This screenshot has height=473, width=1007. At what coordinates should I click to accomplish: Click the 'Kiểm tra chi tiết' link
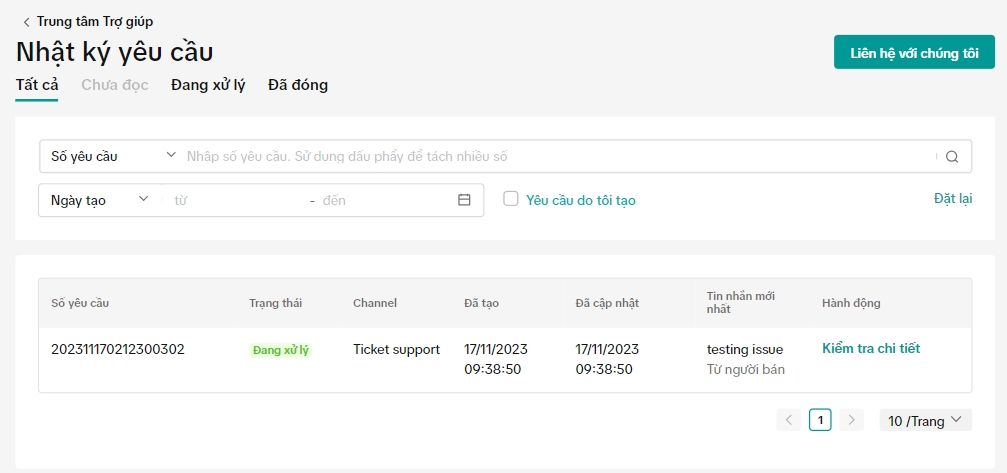(871, 349)
